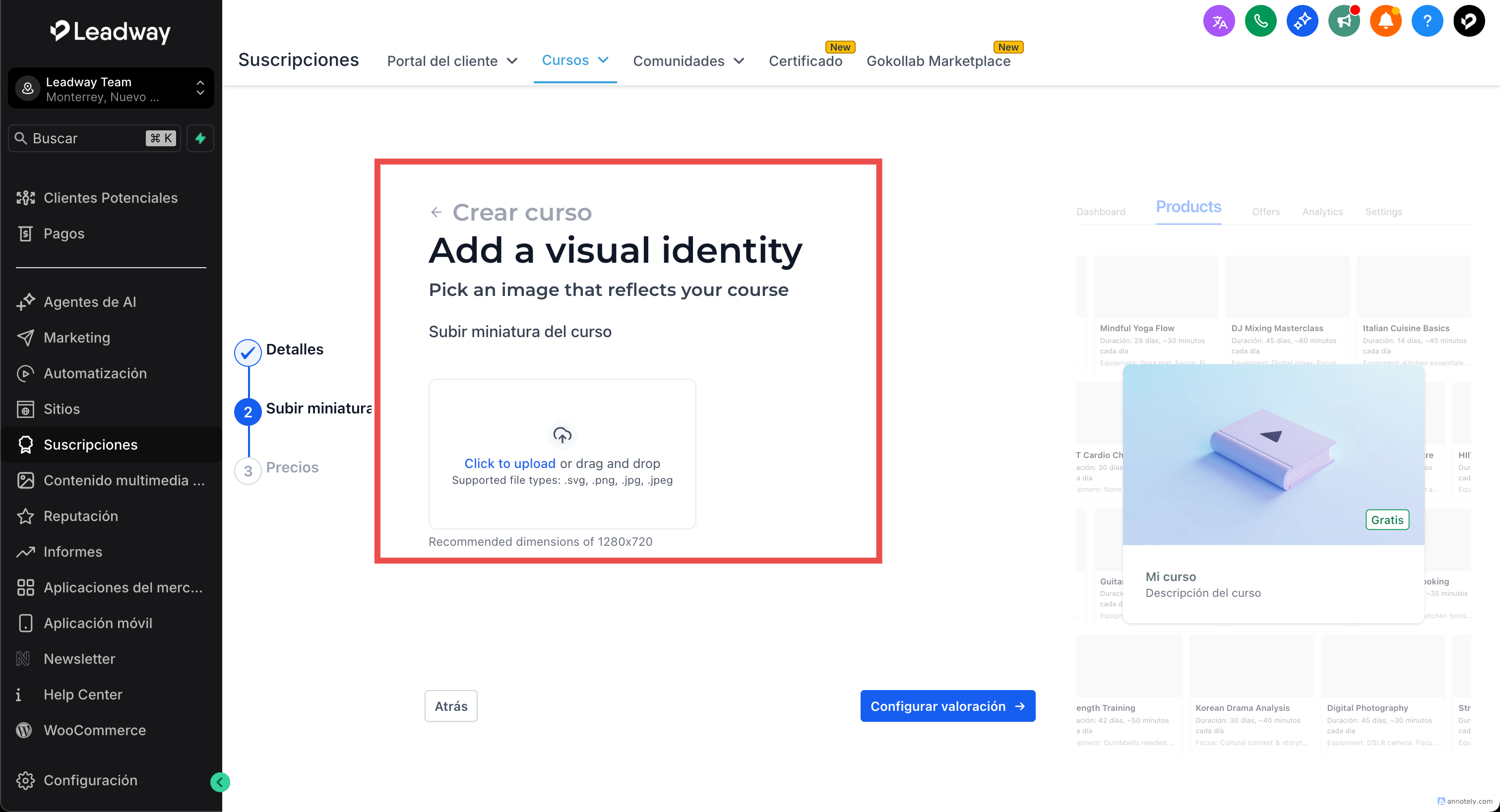Click the blue AI sparkle icon
Image resolution: width=1500 pixels, height=812 pixels.
tap(1302, 21)
